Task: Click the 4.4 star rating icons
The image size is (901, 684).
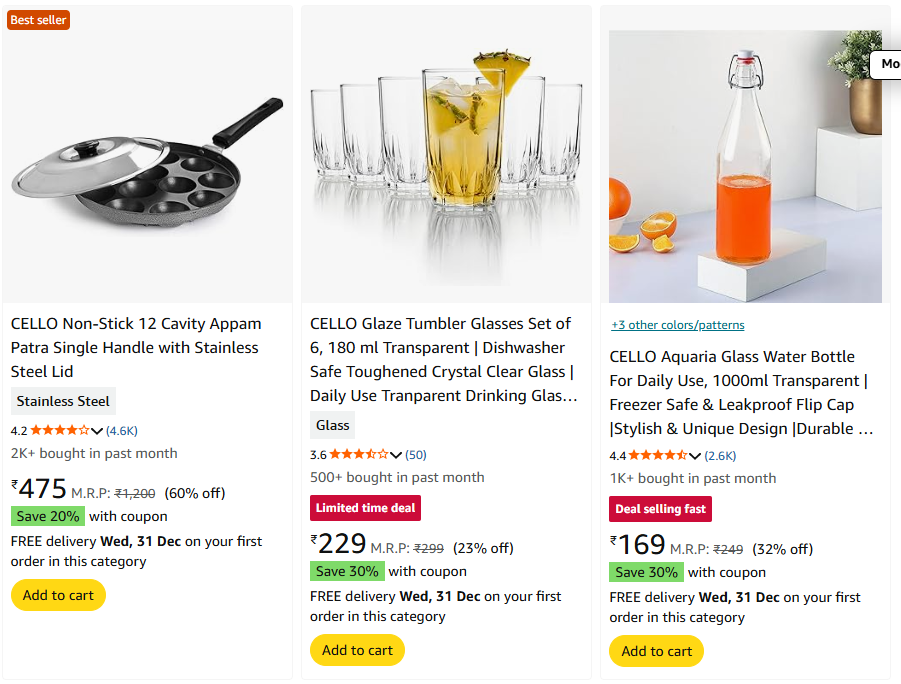Action: coord(659,456)
